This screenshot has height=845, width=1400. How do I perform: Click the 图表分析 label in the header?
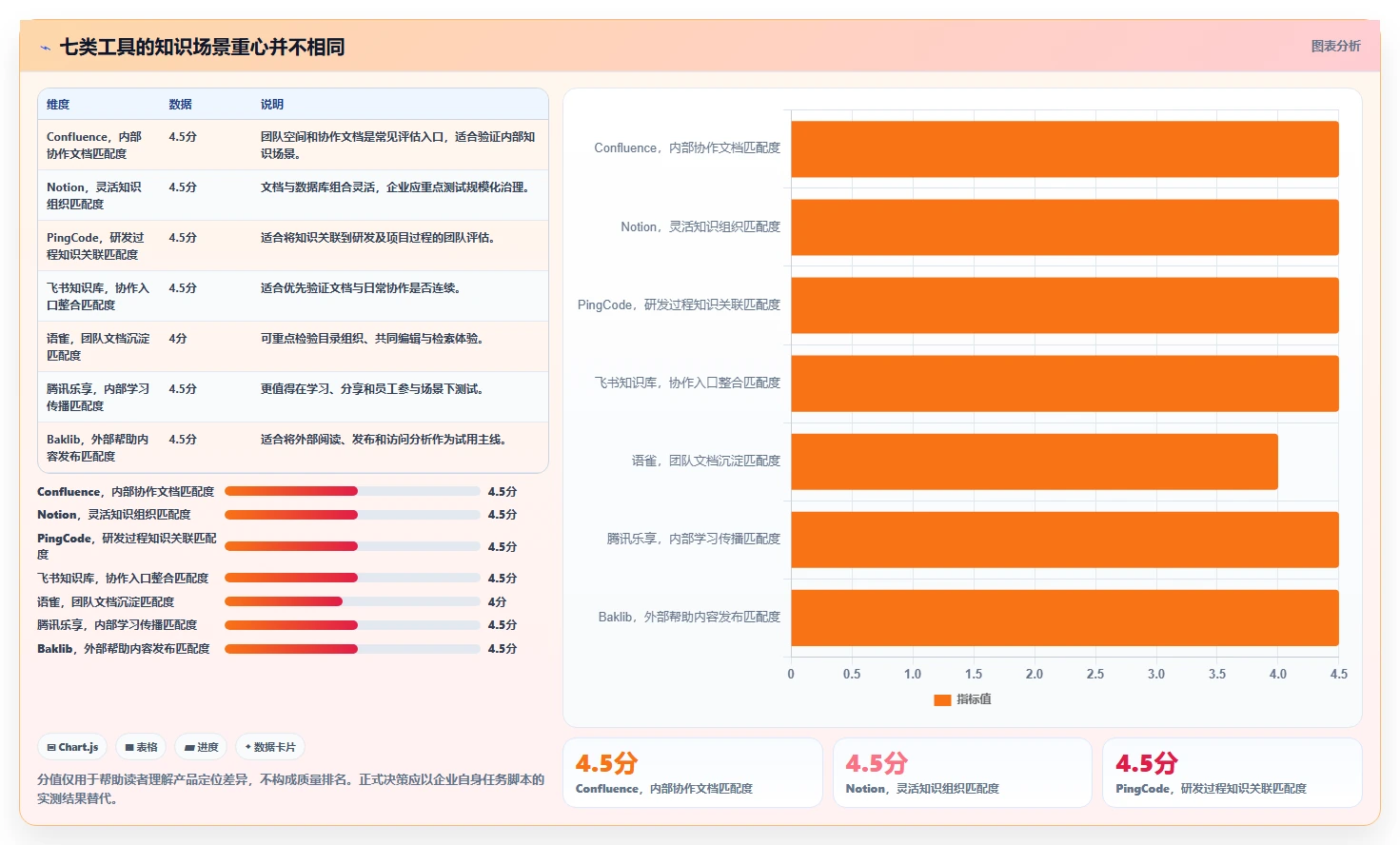(x=1335, y=46)
